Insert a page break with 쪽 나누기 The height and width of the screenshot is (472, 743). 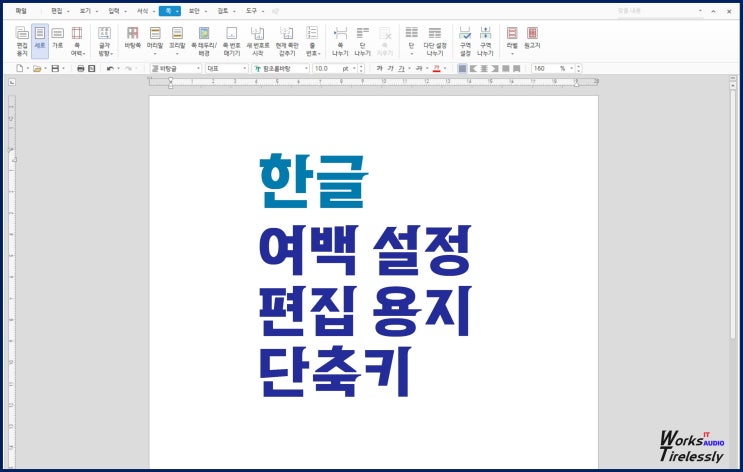(340, 41)
